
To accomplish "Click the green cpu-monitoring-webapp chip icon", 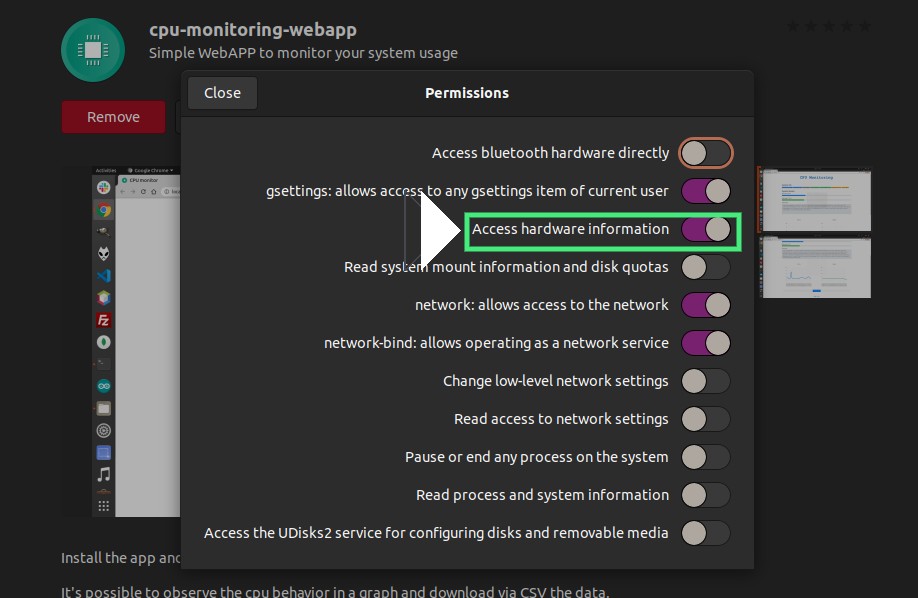I will [93, 50].
